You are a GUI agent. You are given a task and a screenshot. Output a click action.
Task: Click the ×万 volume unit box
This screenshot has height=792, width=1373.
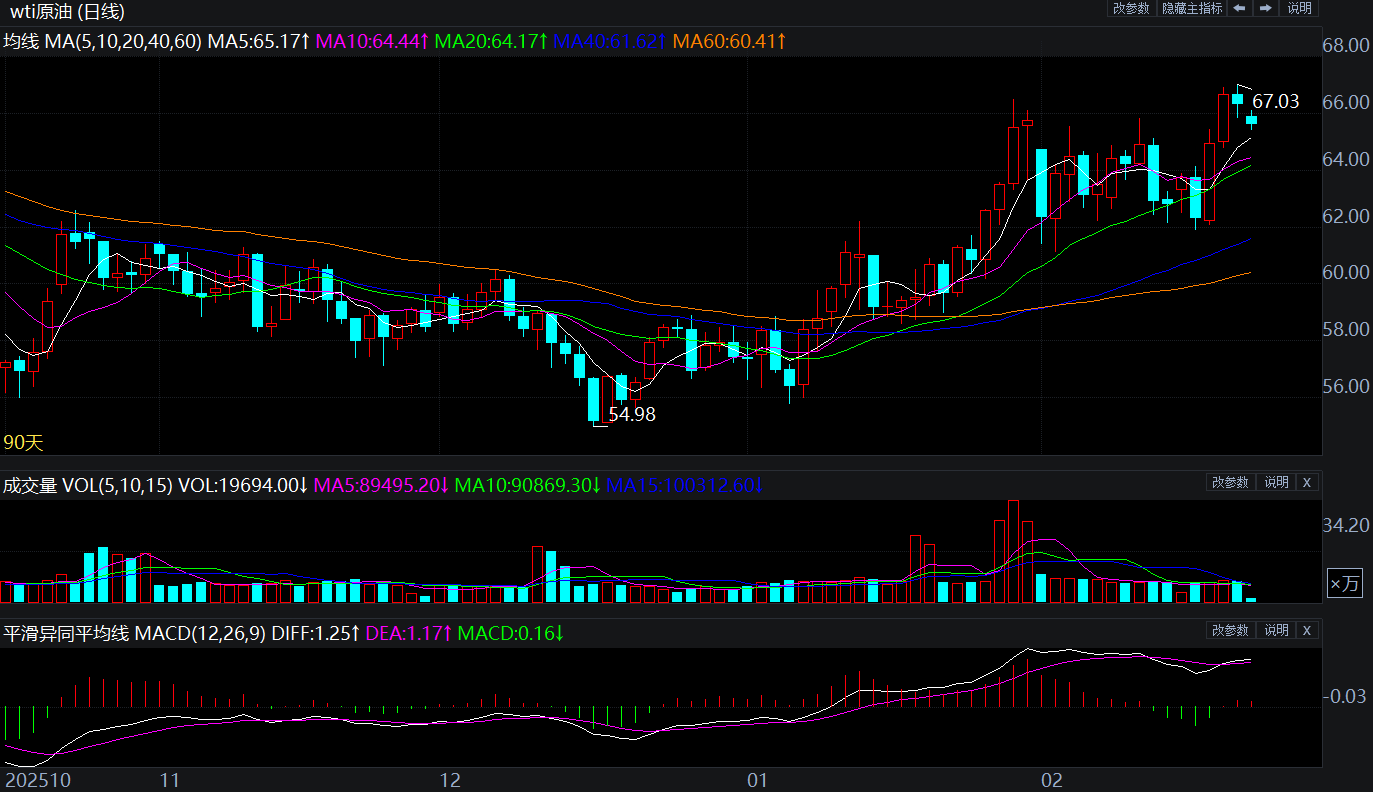pos(1343,584)
